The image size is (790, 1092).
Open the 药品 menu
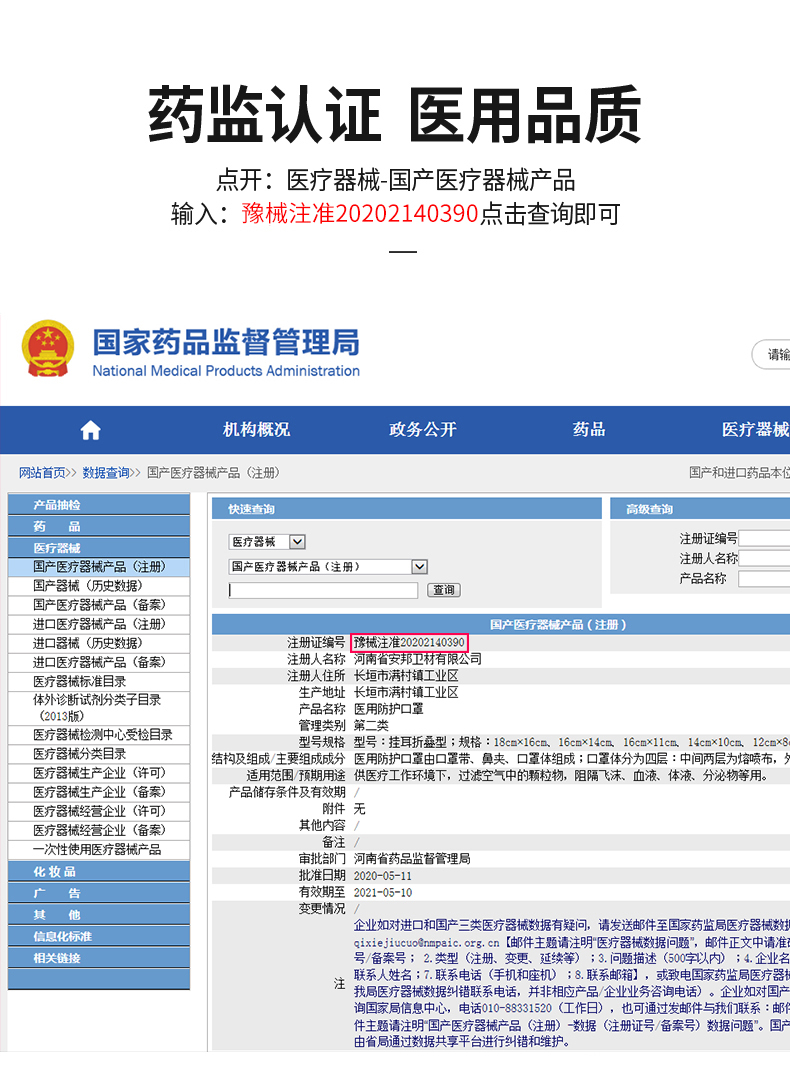pos(589,430)
